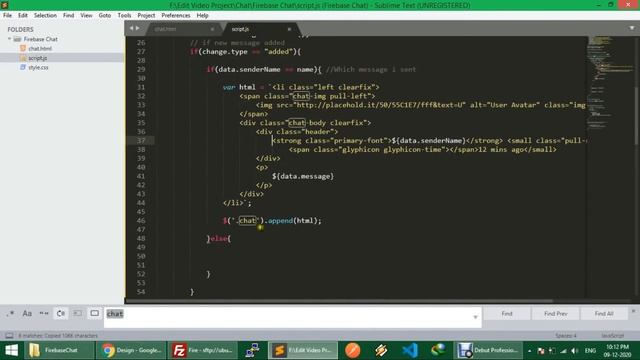The height and width of the screenshot is (360, 640).
Task: Toggle regular expression search in find panel
Action: point(10,313)
